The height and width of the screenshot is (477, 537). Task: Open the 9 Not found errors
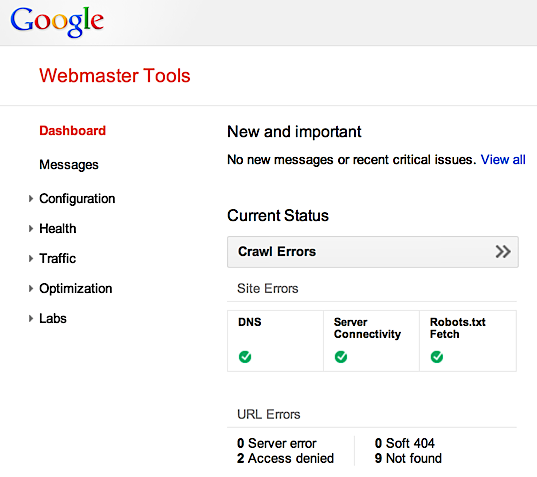point(408,458)
